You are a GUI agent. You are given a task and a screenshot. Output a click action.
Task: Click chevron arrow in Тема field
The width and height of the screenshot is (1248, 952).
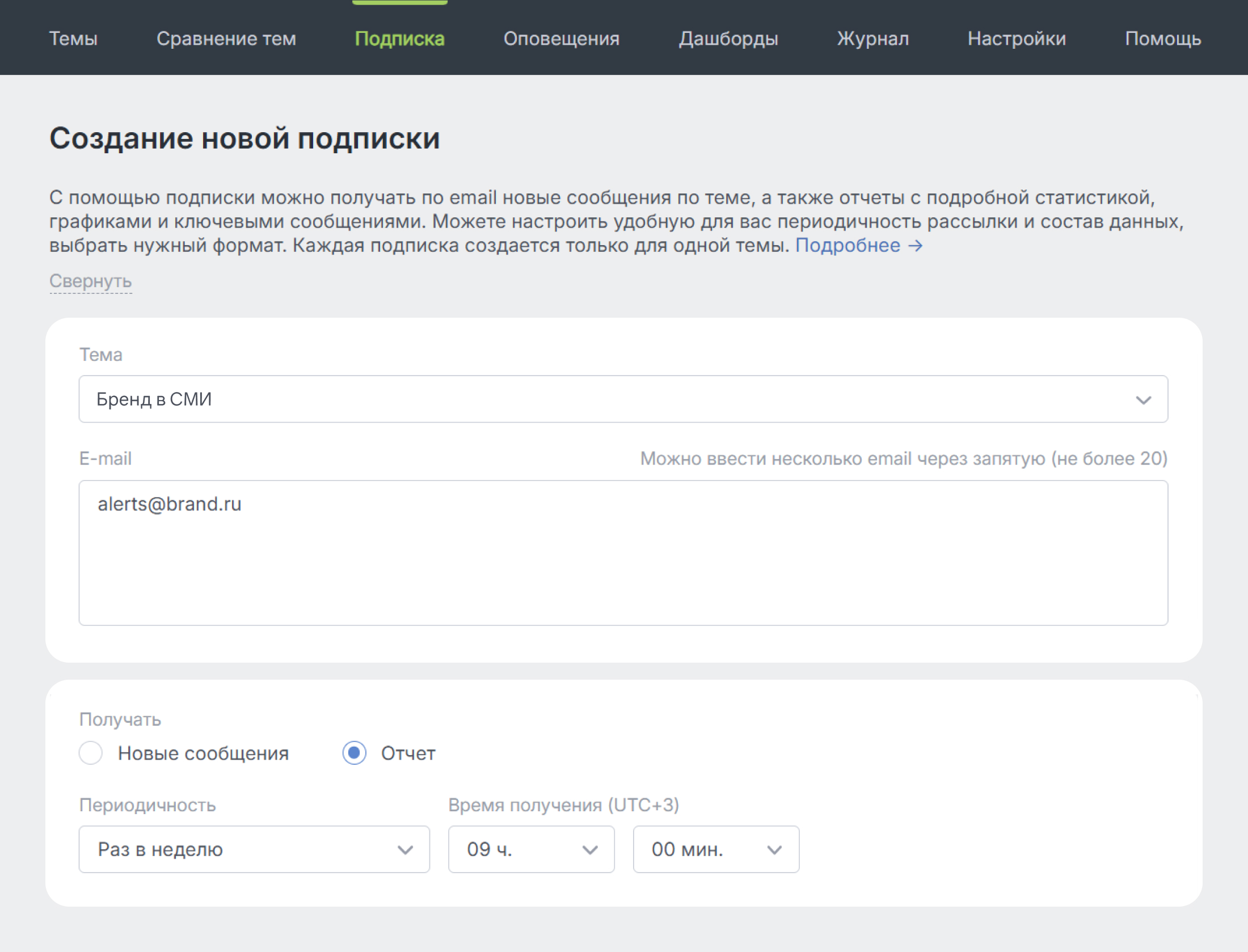coord(1143,400)
